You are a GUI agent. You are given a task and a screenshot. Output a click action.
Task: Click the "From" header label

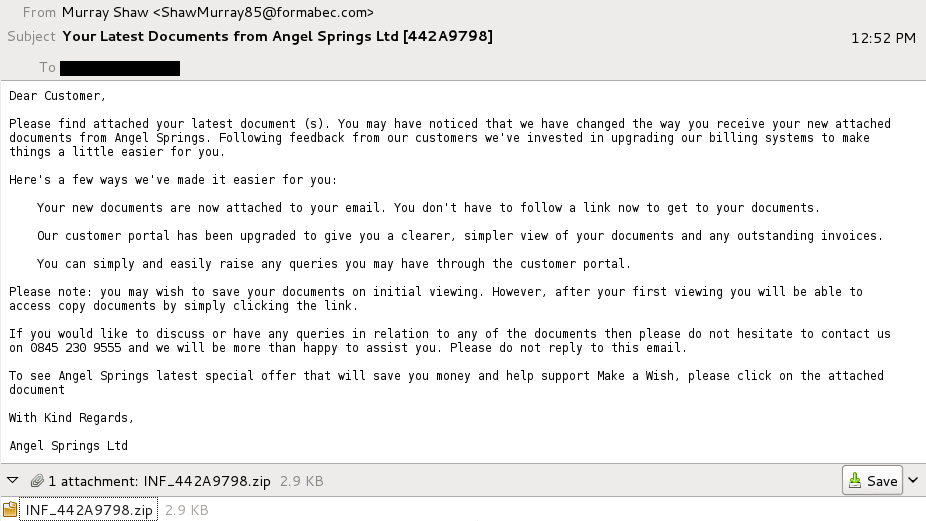(39, 13)
